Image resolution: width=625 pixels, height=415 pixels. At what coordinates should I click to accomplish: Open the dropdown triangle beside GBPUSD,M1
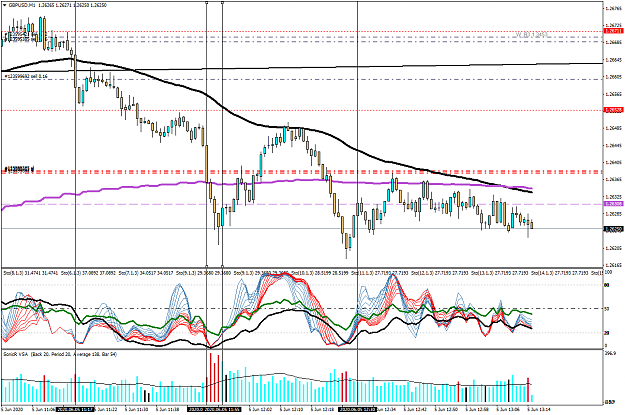pyautogui.click(x=4, y=5)
